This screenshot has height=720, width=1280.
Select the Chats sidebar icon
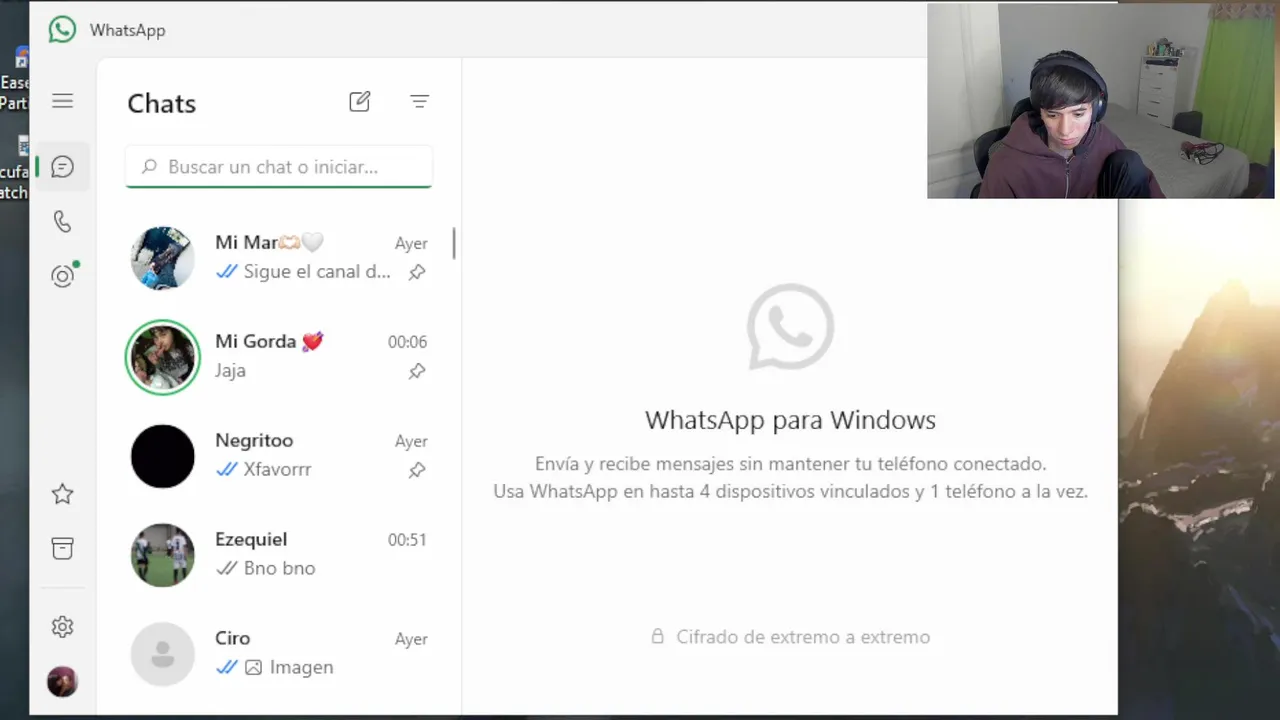pyautogui.click(x=62, y=167)
